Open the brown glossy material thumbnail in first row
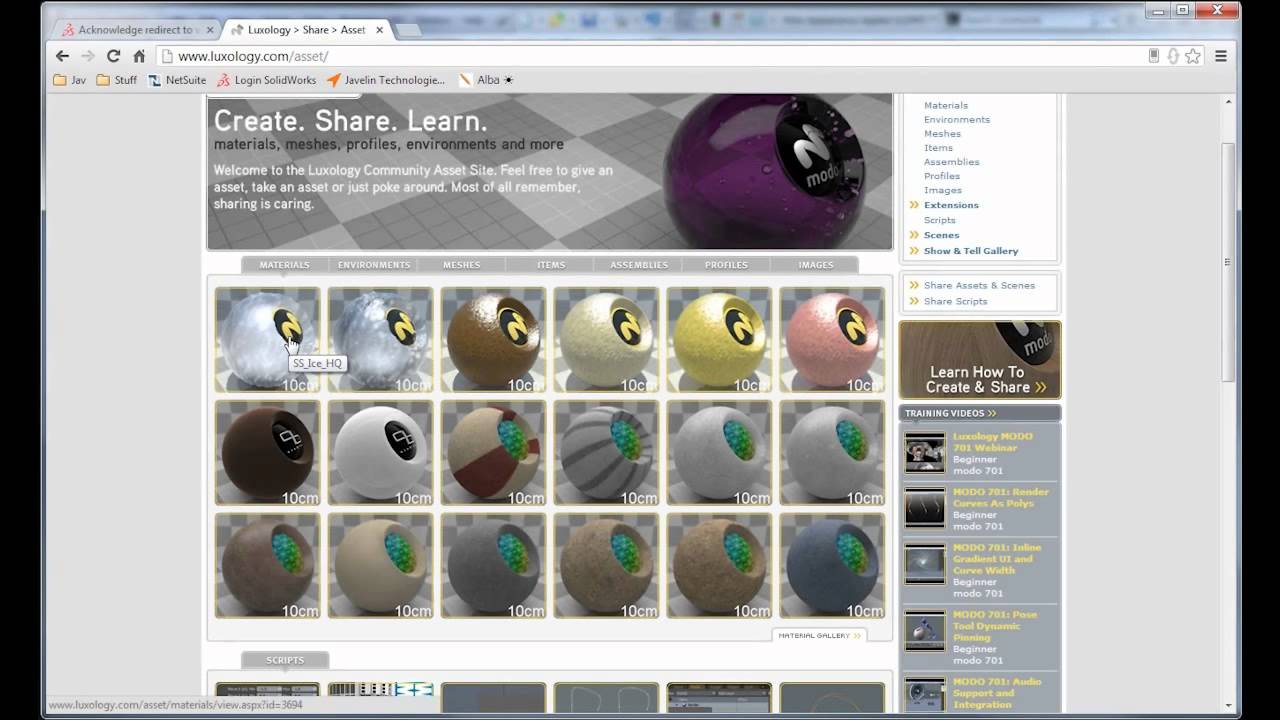Viewport: 1280px width, 720px height. click(x=493, y=339)
